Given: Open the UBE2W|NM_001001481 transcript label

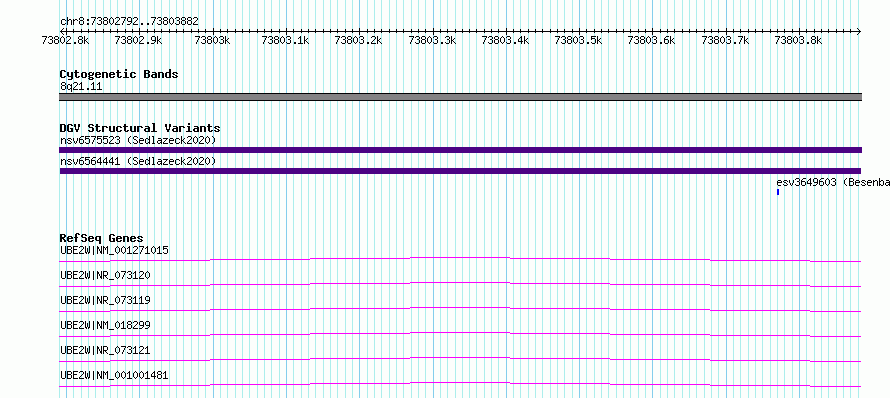Looking at the screenshot, I should point(114,375).
